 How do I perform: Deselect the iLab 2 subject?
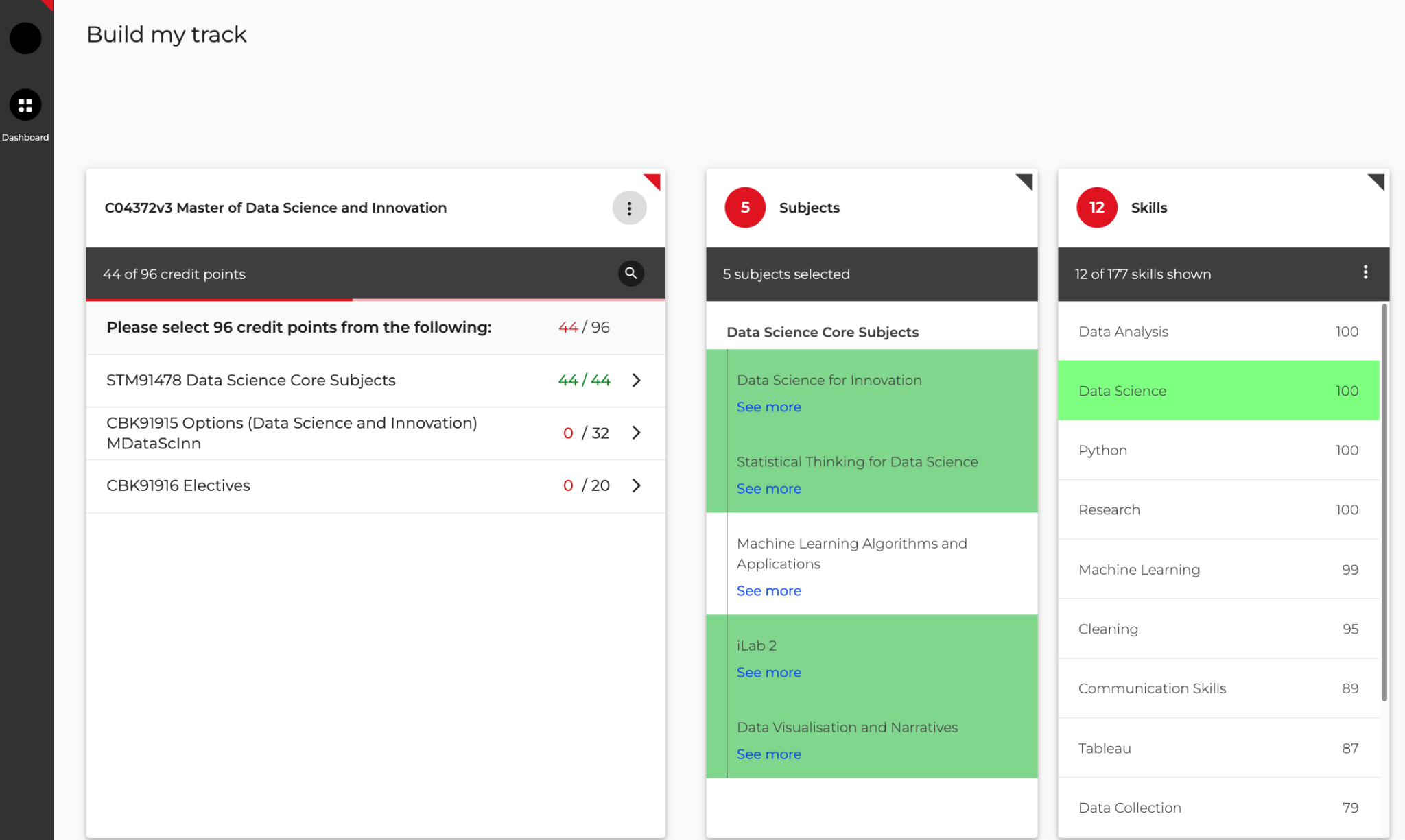(x=756, y=645)
